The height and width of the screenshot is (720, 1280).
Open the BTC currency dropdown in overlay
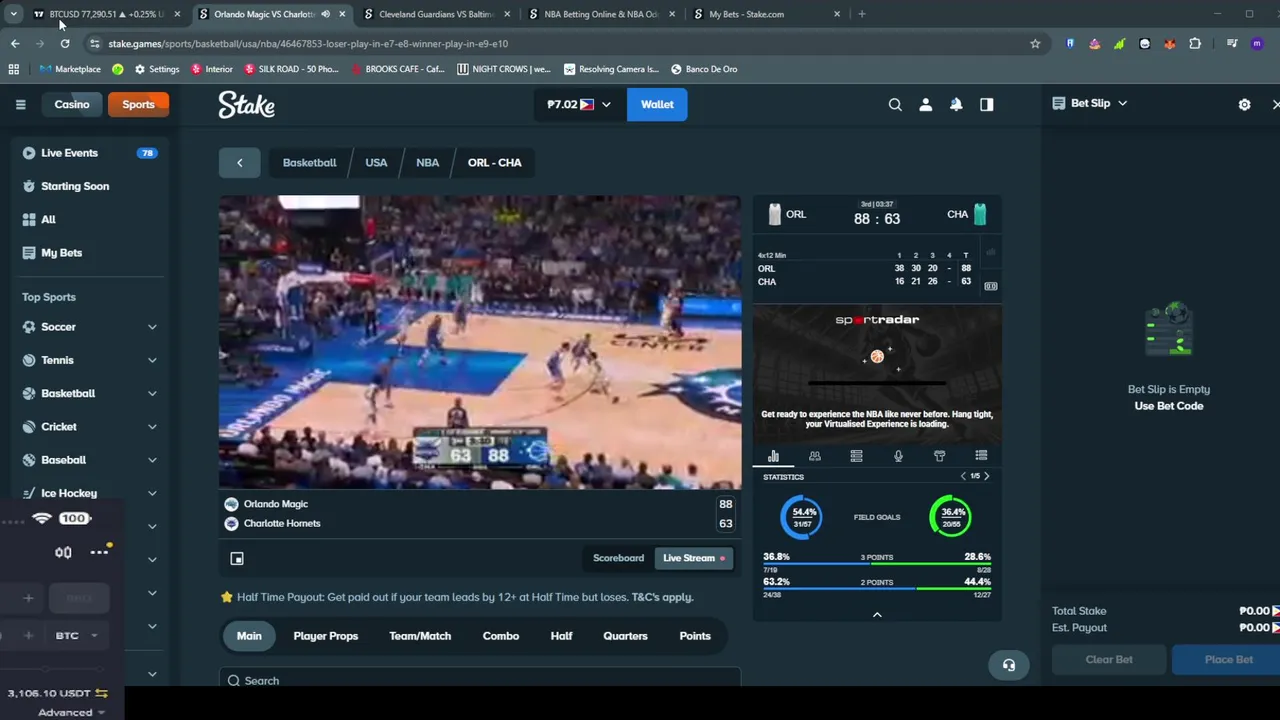76,635
